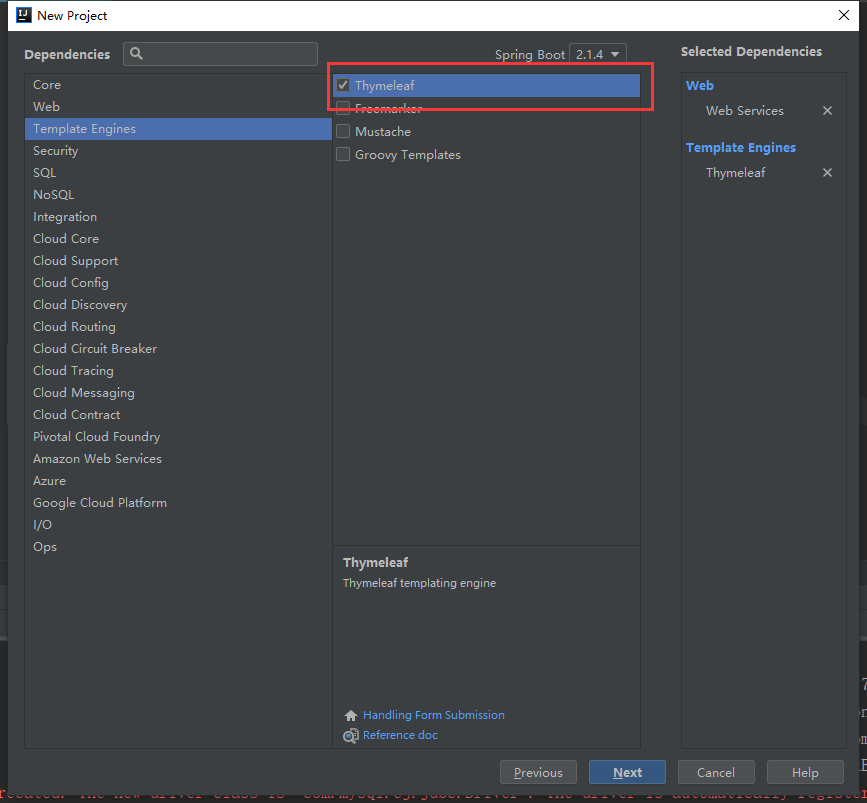The height and width of the screenshot is (803, 867).
Task: Select Cloud Core in the list
Action: pos(178,239)
